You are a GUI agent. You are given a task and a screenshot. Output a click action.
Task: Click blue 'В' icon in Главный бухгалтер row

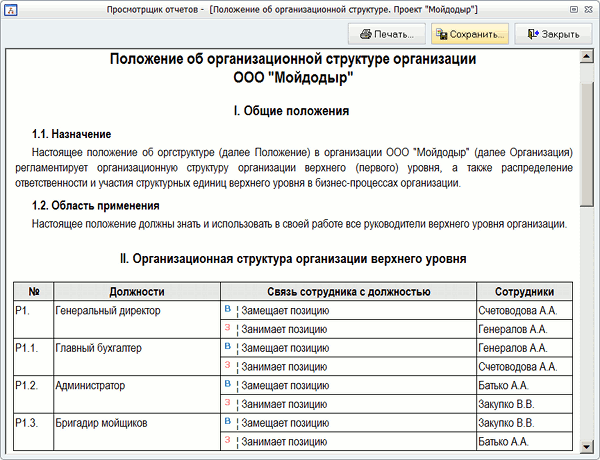point(228,347)
